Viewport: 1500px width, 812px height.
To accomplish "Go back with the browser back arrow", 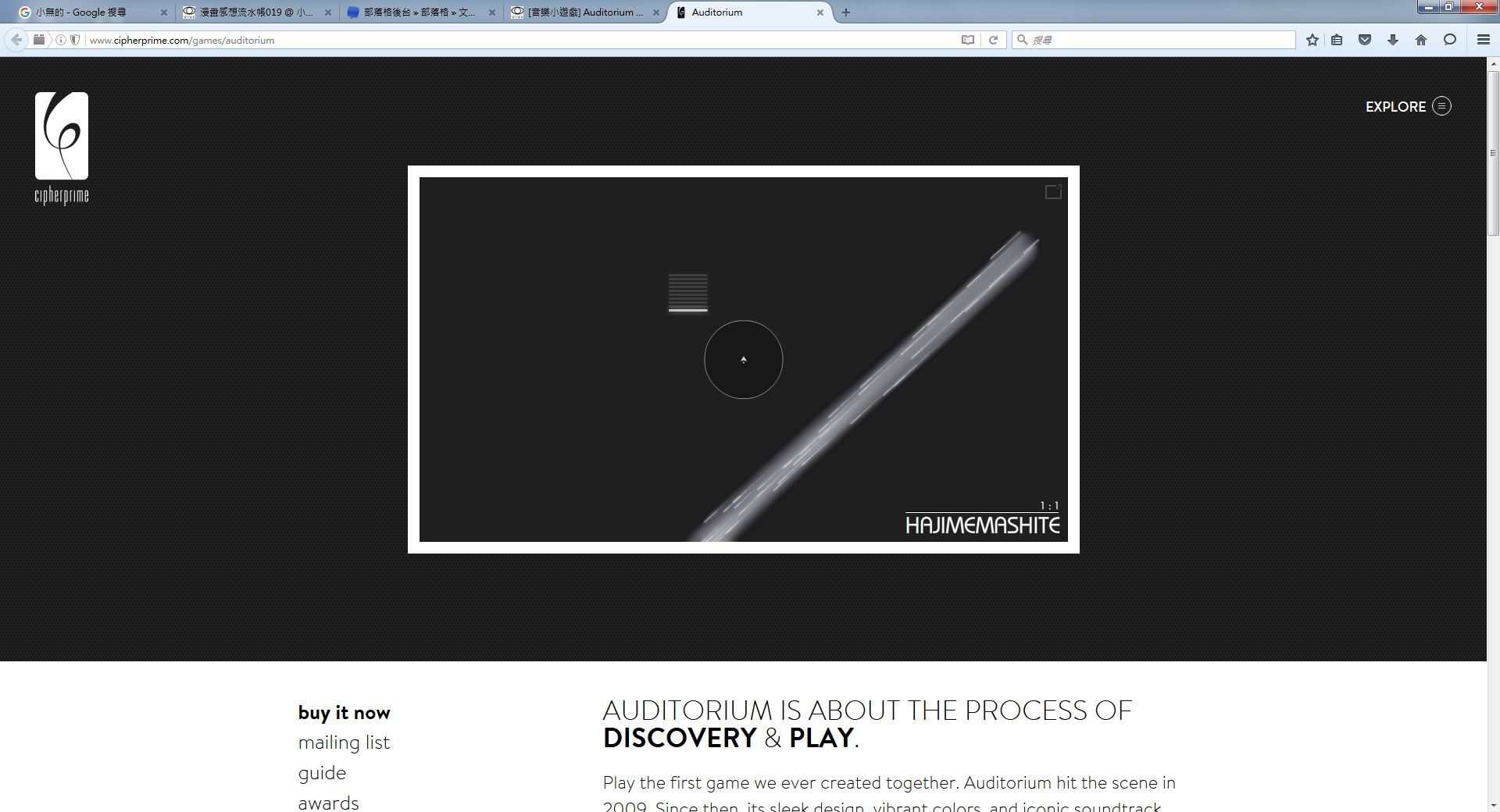I will [16, 40].
